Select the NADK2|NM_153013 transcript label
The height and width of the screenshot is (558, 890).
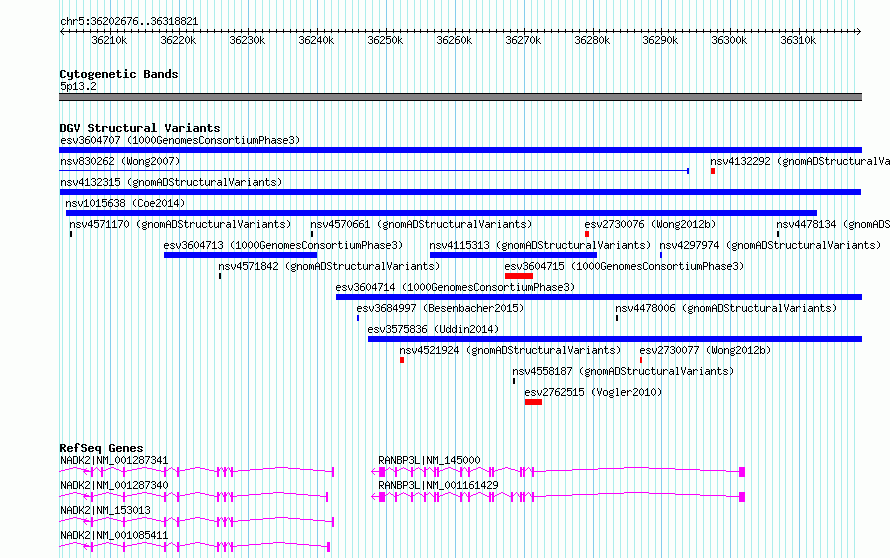106,510
